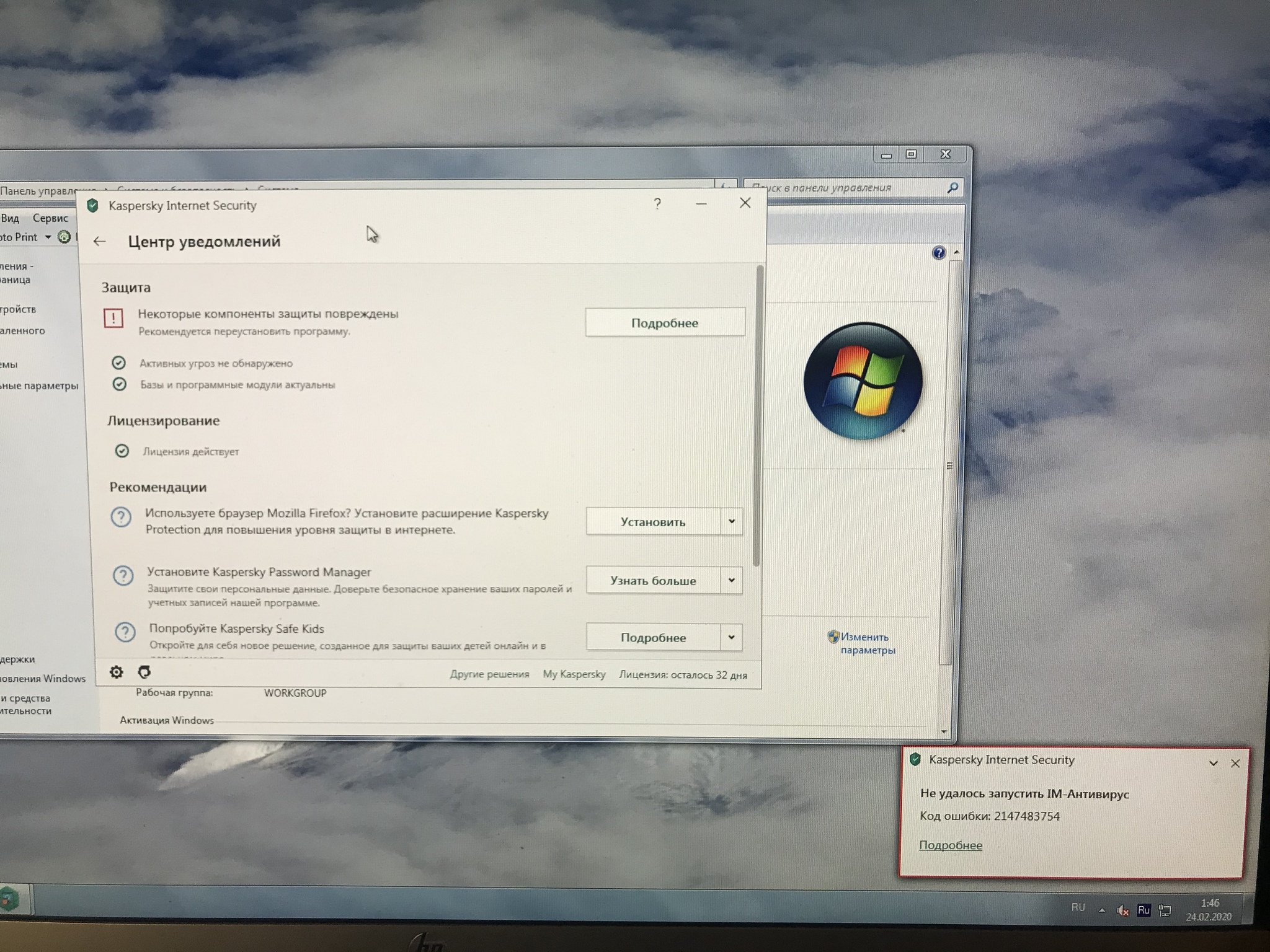The height and width of the screenshot is (952, 1270).
Task: Click the blue Control Panel help icon
Action: (x=938, y=252)
